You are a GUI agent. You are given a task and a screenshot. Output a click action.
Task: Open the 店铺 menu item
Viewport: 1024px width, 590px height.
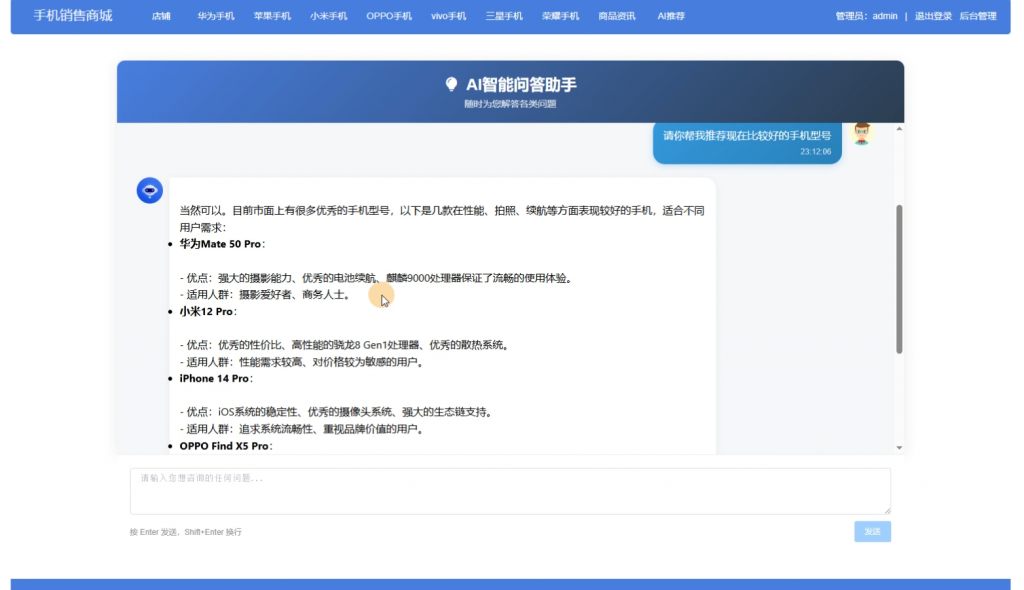coord(161,16)
